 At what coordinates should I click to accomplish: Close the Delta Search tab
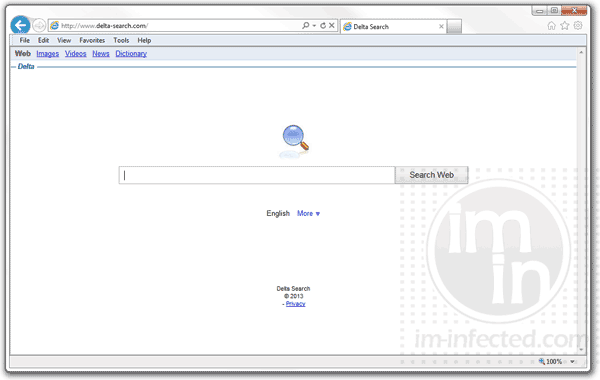tap(441, 26)
